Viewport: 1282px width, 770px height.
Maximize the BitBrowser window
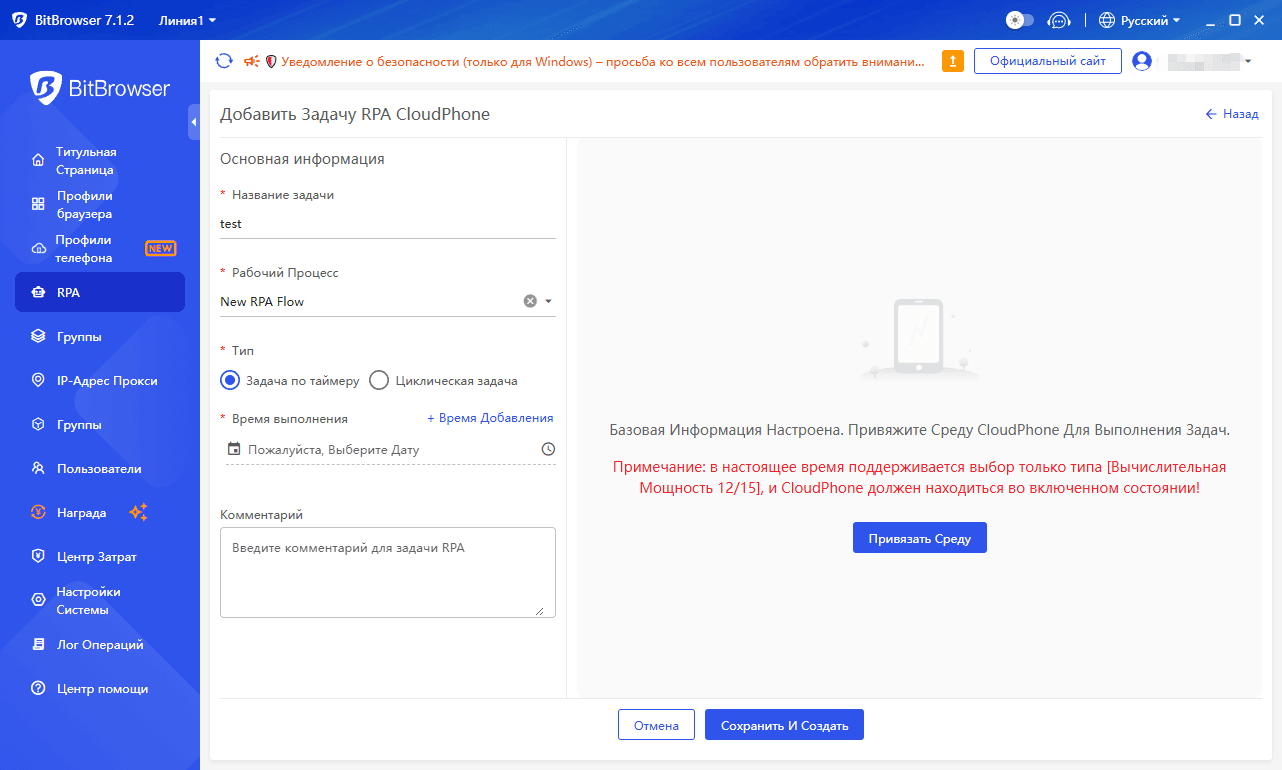pyautogui.click(x=1235, y=20)
